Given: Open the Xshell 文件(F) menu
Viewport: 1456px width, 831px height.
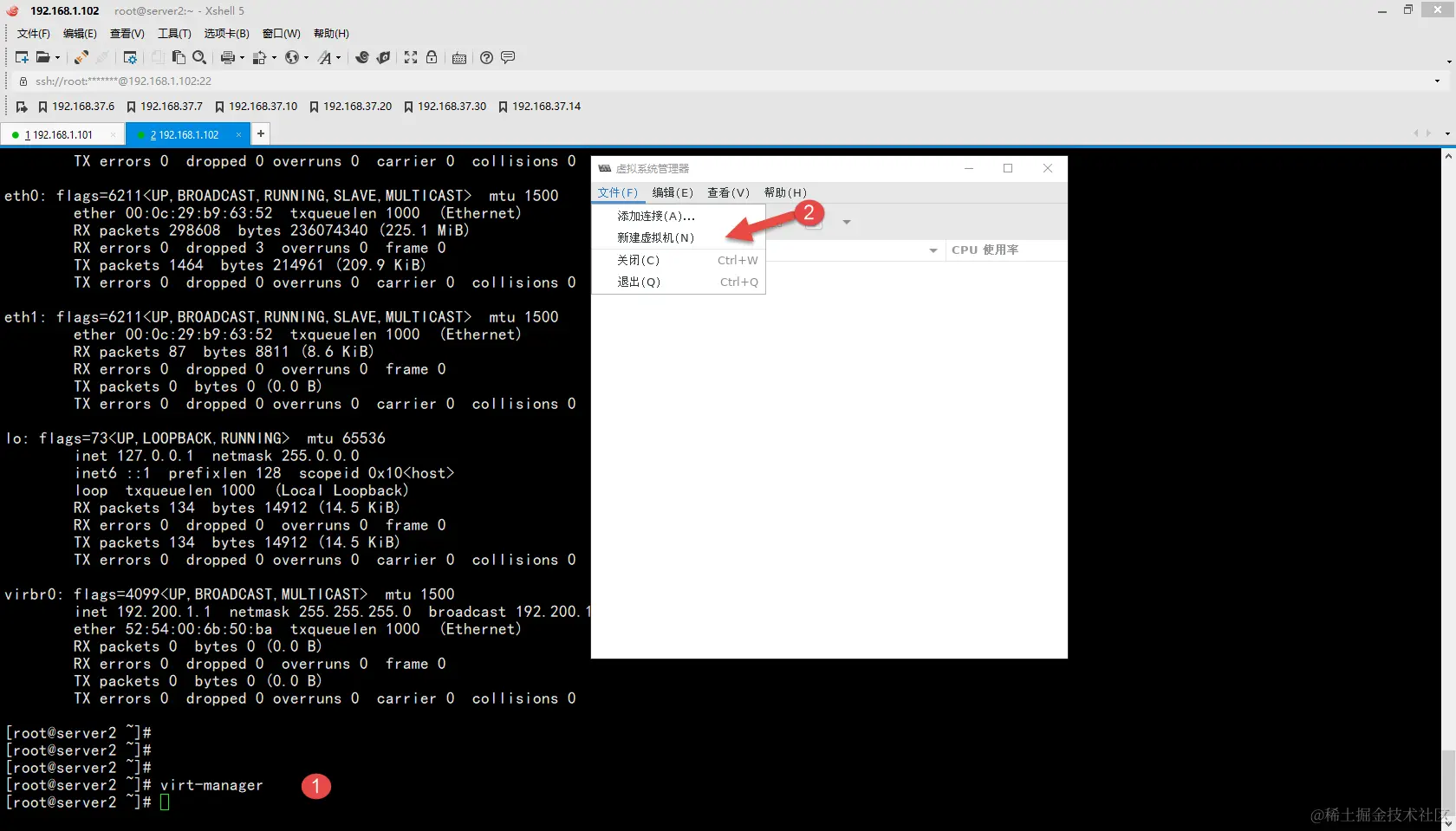Looking at the screenshot, I should (33, 34).
